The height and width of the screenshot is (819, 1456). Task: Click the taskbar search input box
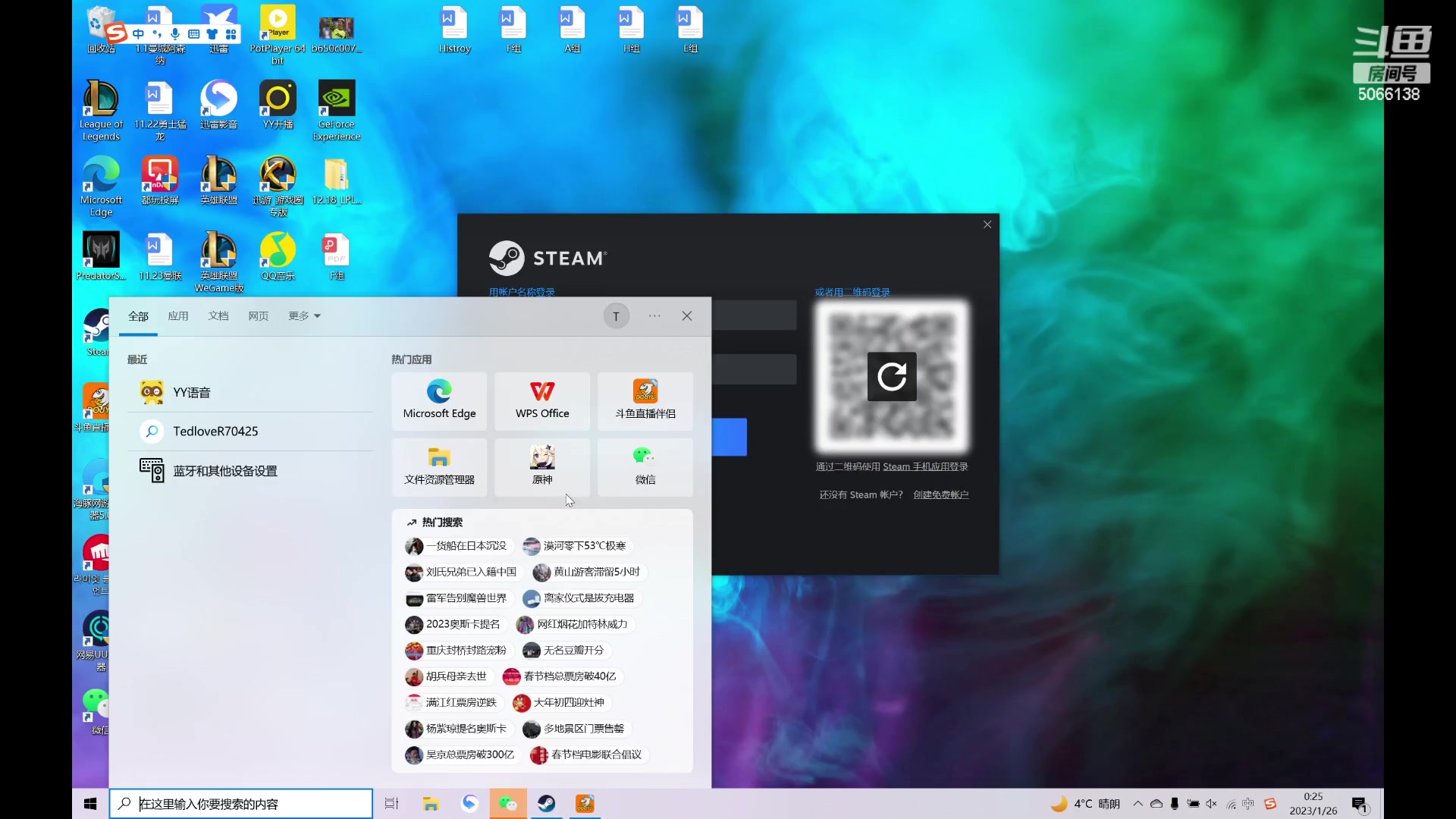241,804
